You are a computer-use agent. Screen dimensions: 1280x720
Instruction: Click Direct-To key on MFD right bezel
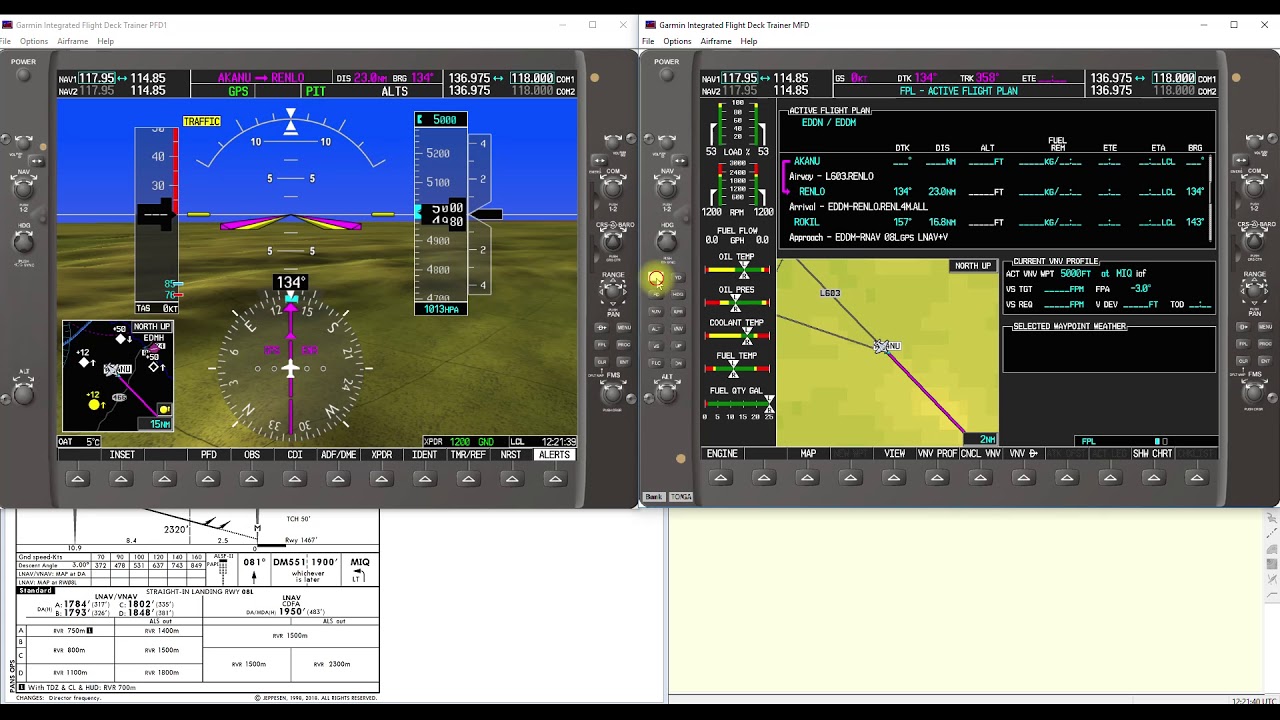tap(1242, 326)
